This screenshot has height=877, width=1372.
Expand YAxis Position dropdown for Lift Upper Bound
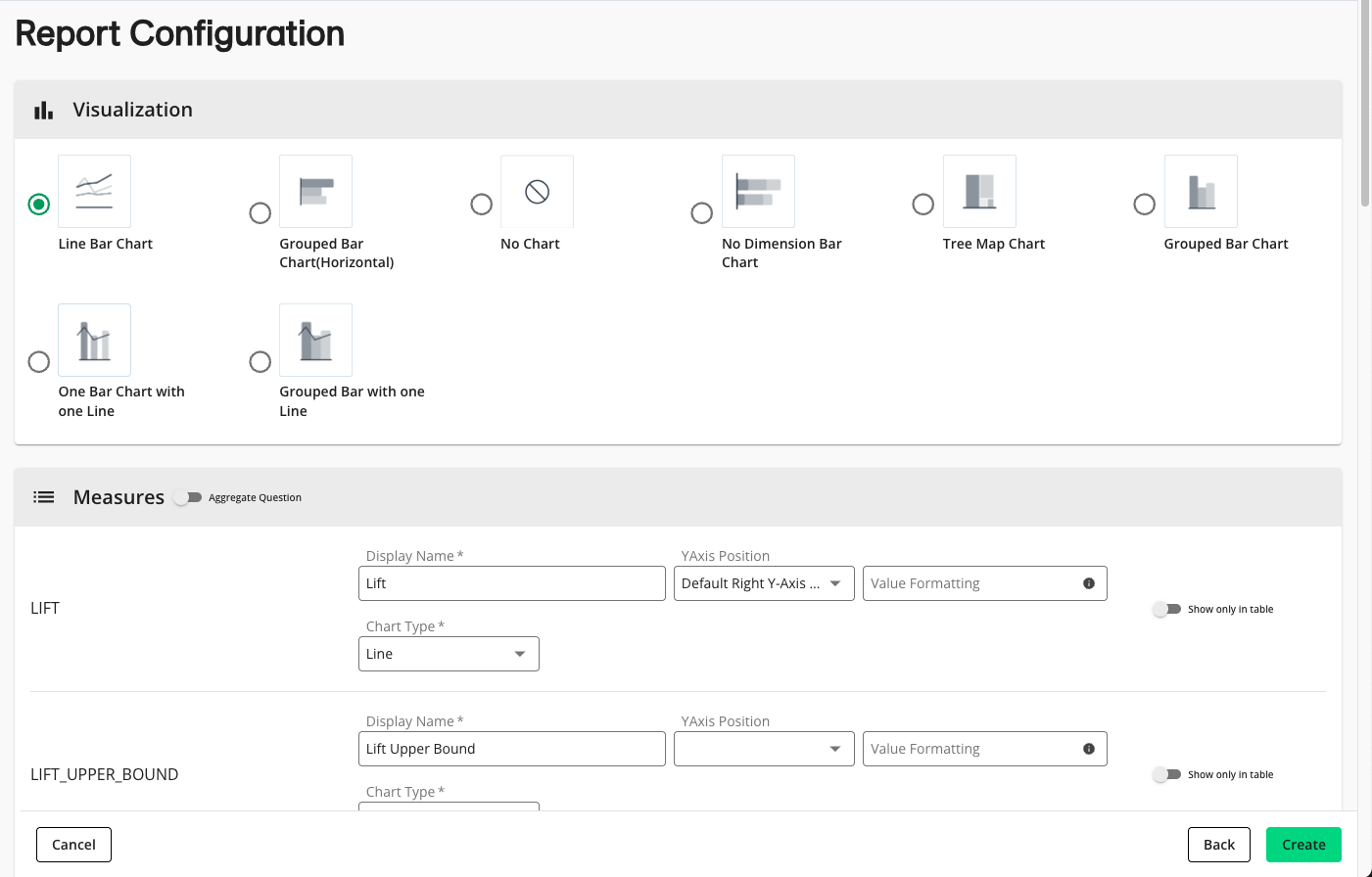[x=763, y=749]
